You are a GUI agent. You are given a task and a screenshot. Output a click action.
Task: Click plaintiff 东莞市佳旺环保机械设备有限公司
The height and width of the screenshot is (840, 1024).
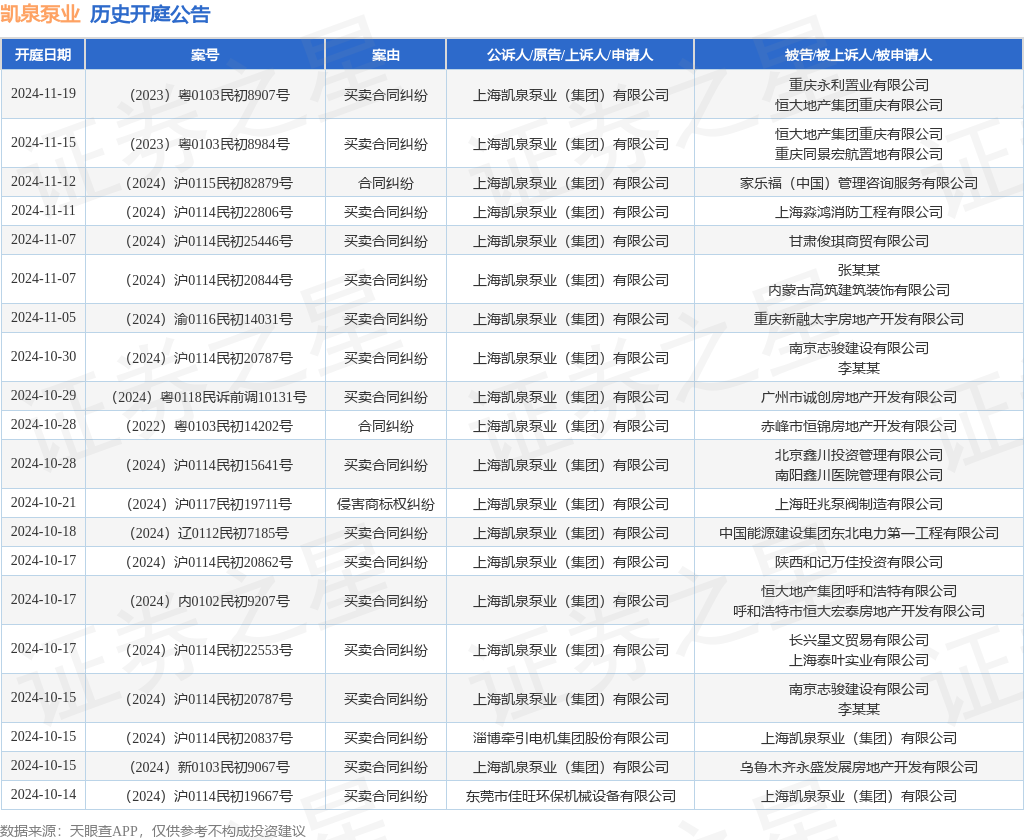pos(570,796)
